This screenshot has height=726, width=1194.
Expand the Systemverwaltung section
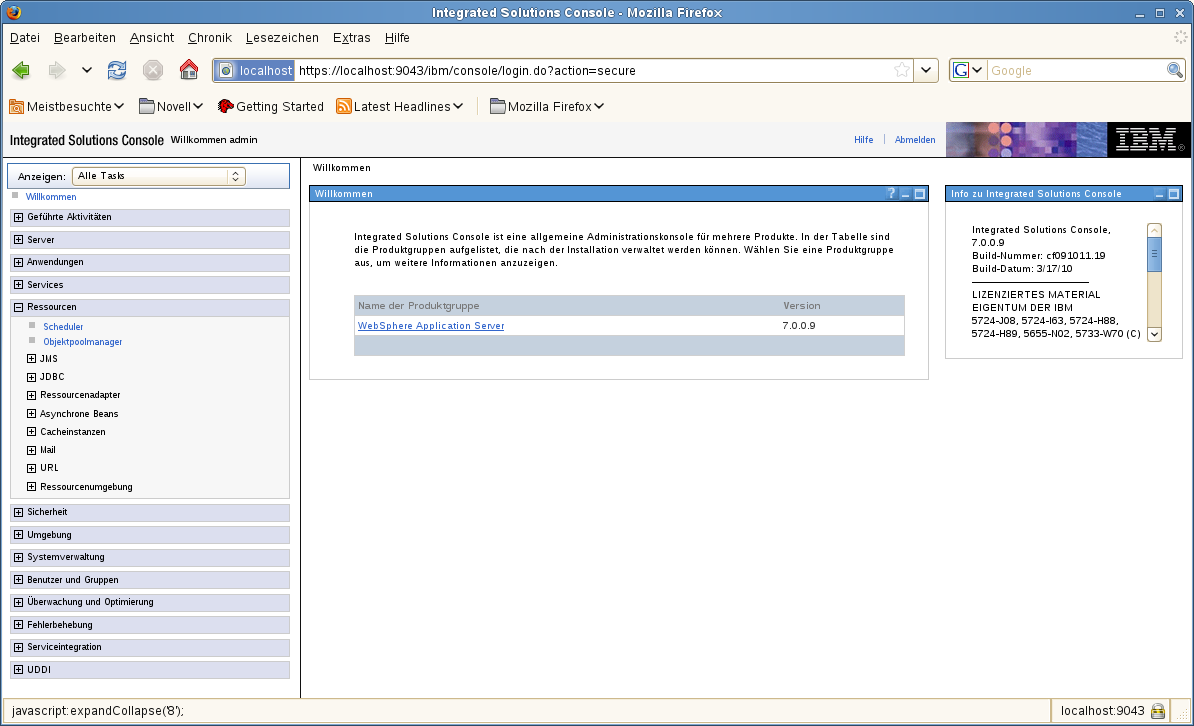point(18,557)
